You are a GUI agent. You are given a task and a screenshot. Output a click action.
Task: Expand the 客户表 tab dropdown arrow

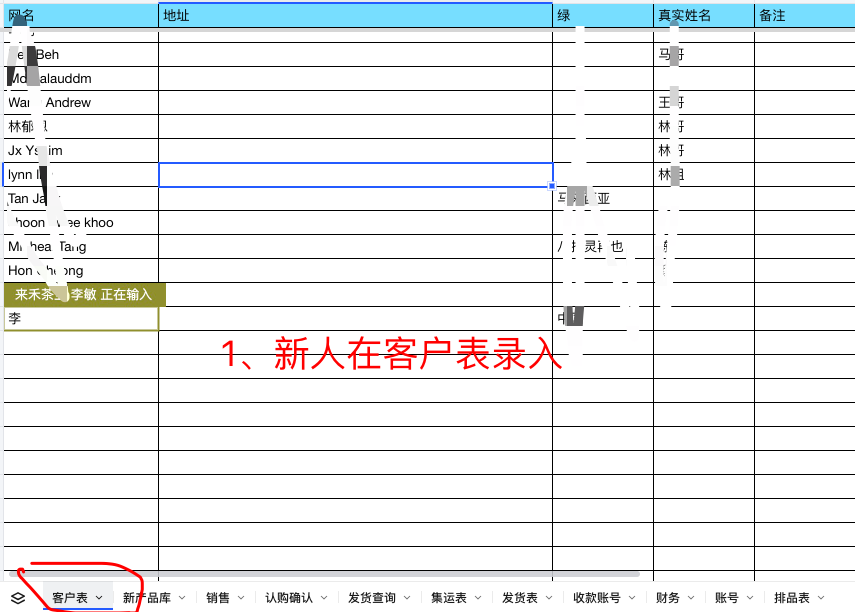[98, 598]
